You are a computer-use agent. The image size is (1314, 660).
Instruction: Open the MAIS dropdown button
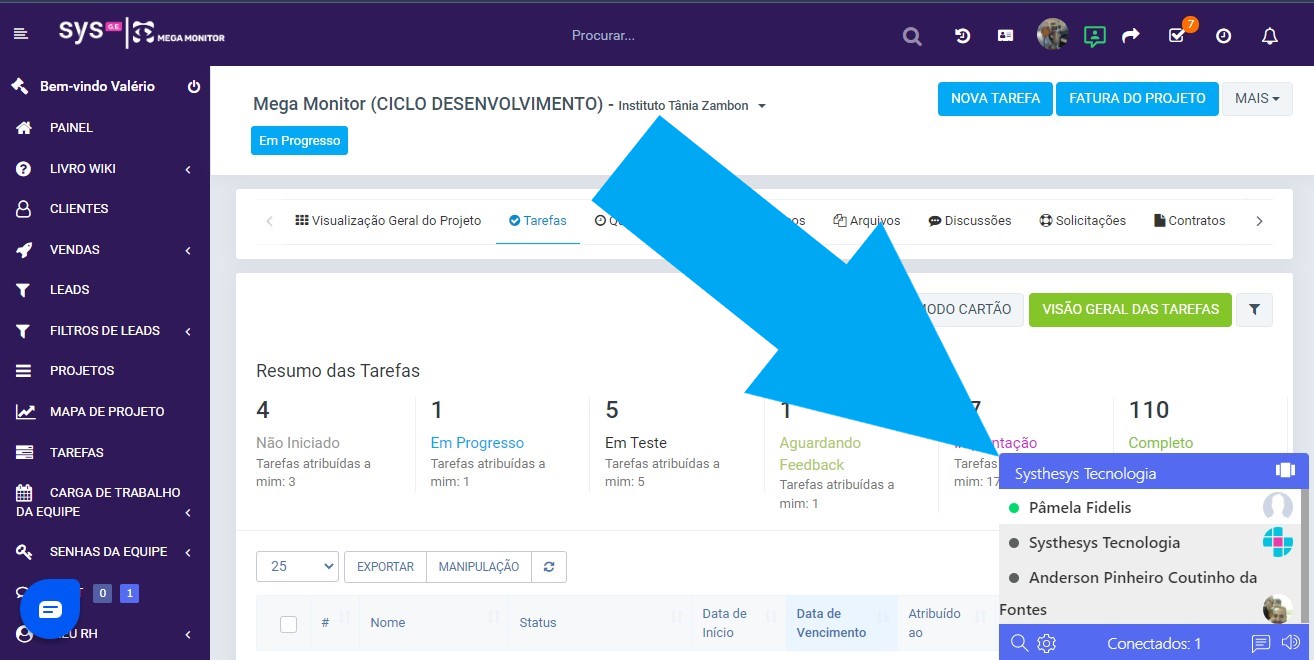click(1257, 98)
